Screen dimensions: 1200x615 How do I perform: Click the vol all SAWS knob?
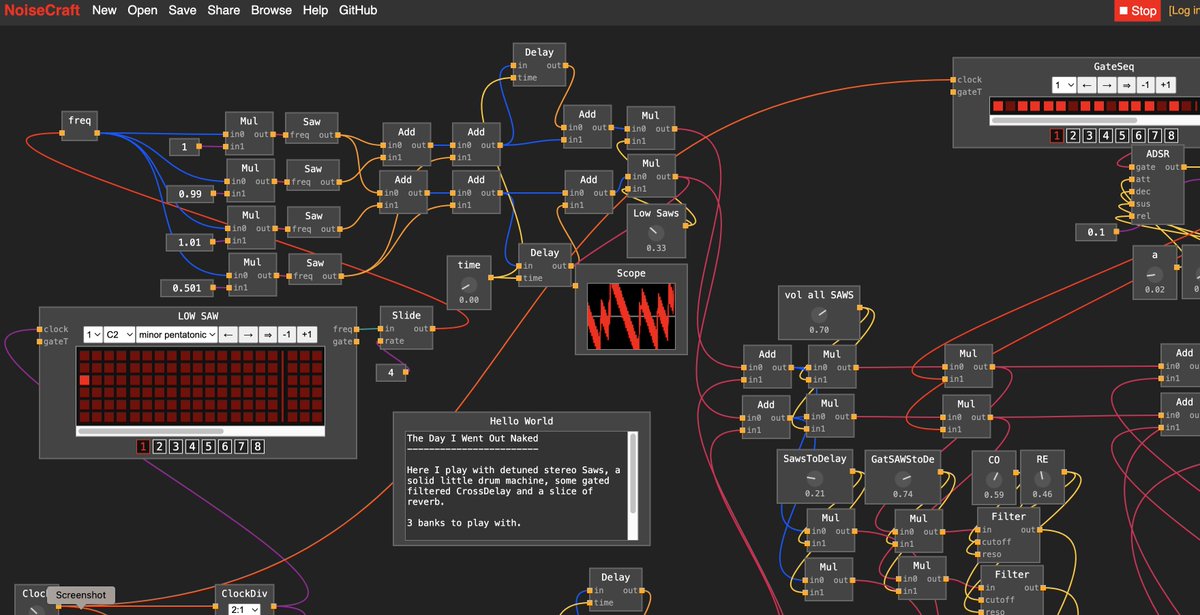[819, 313]
